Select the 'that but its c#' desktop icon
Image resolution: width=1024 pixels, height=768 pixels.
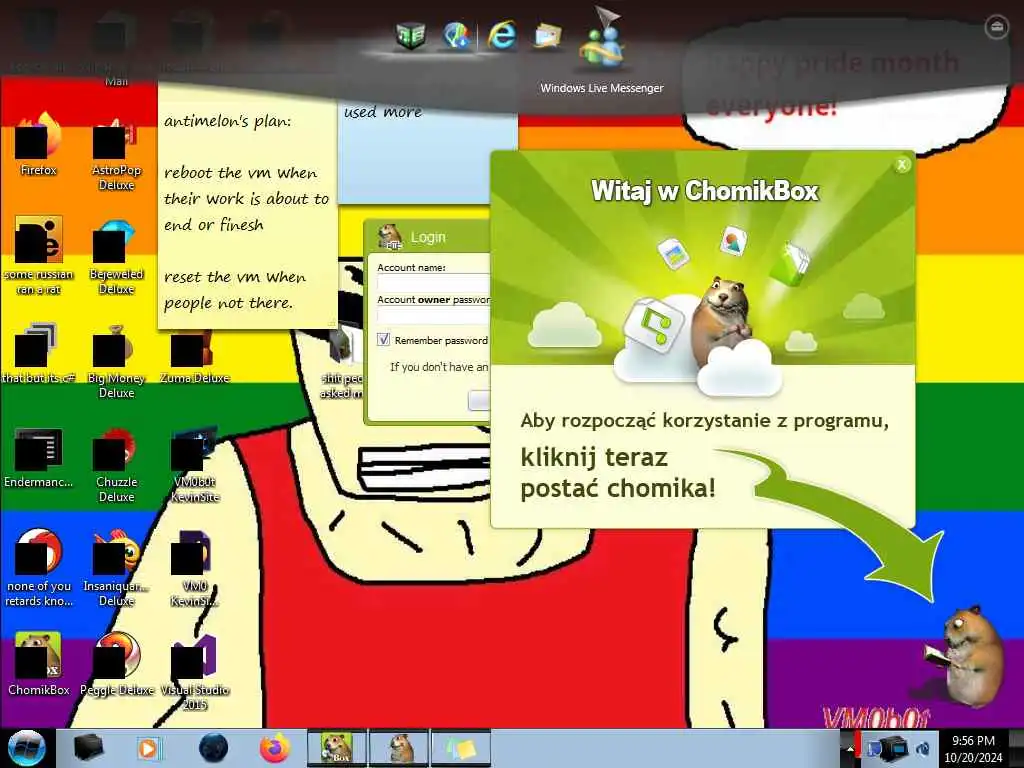39,353
